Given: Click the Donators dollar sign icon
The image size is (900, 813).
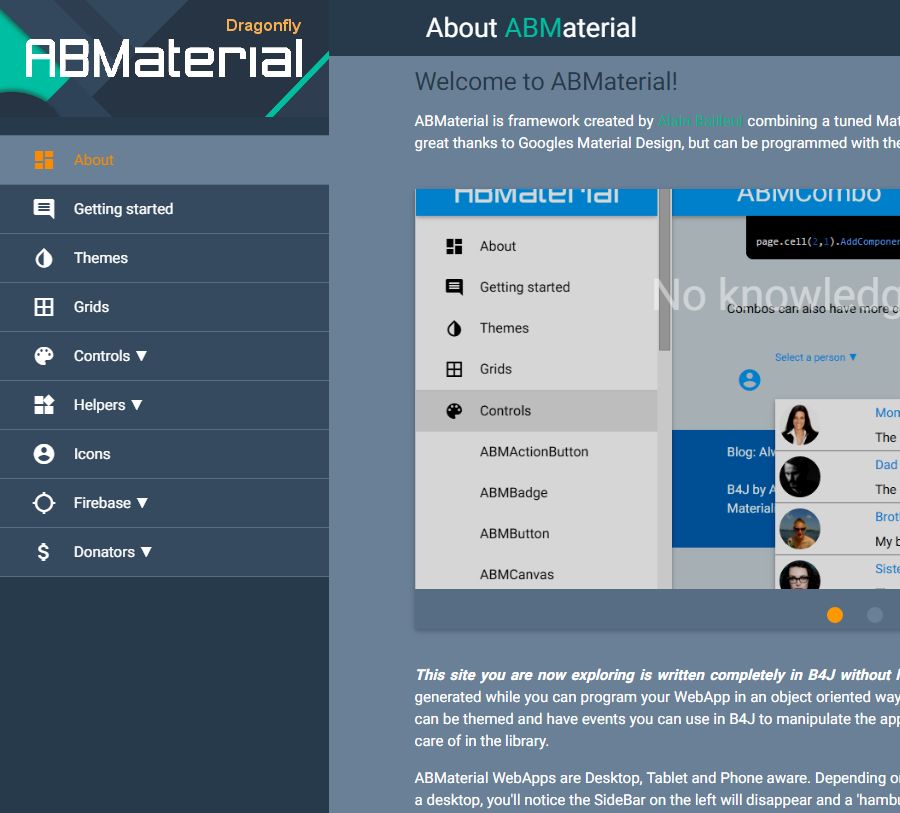Looking at the screenshot, I should coord(44,552).
